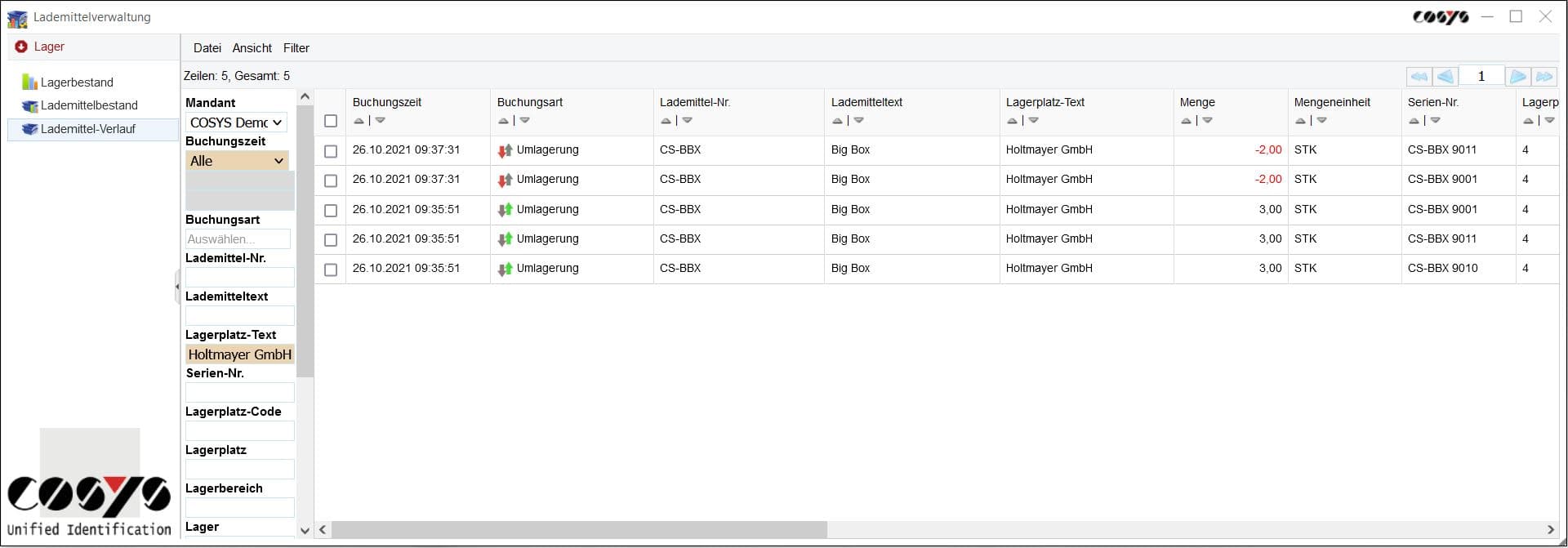This screenshot has height=548, width=1568.
Task: Select the row checkbox for CS-BBX 9010
Action: 331,270
